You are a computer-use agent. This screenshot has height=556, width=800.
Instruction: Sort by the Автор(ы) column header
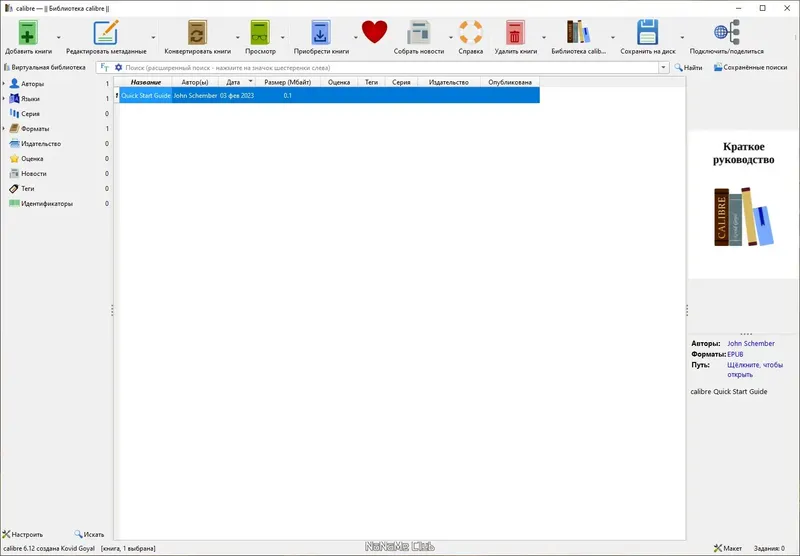(195, 82)
